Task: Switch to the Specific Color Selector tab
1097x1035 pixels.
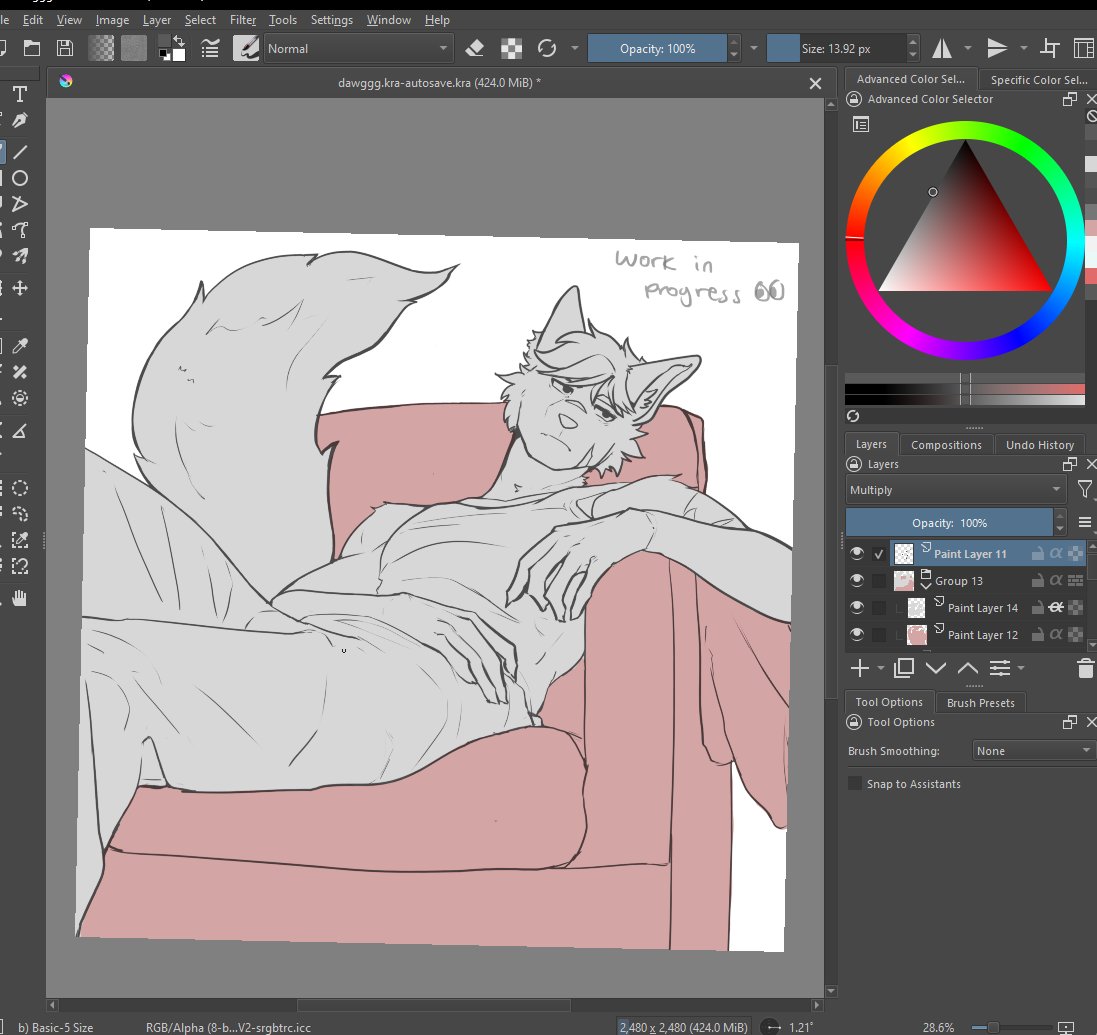Action: click(1038, 79)
